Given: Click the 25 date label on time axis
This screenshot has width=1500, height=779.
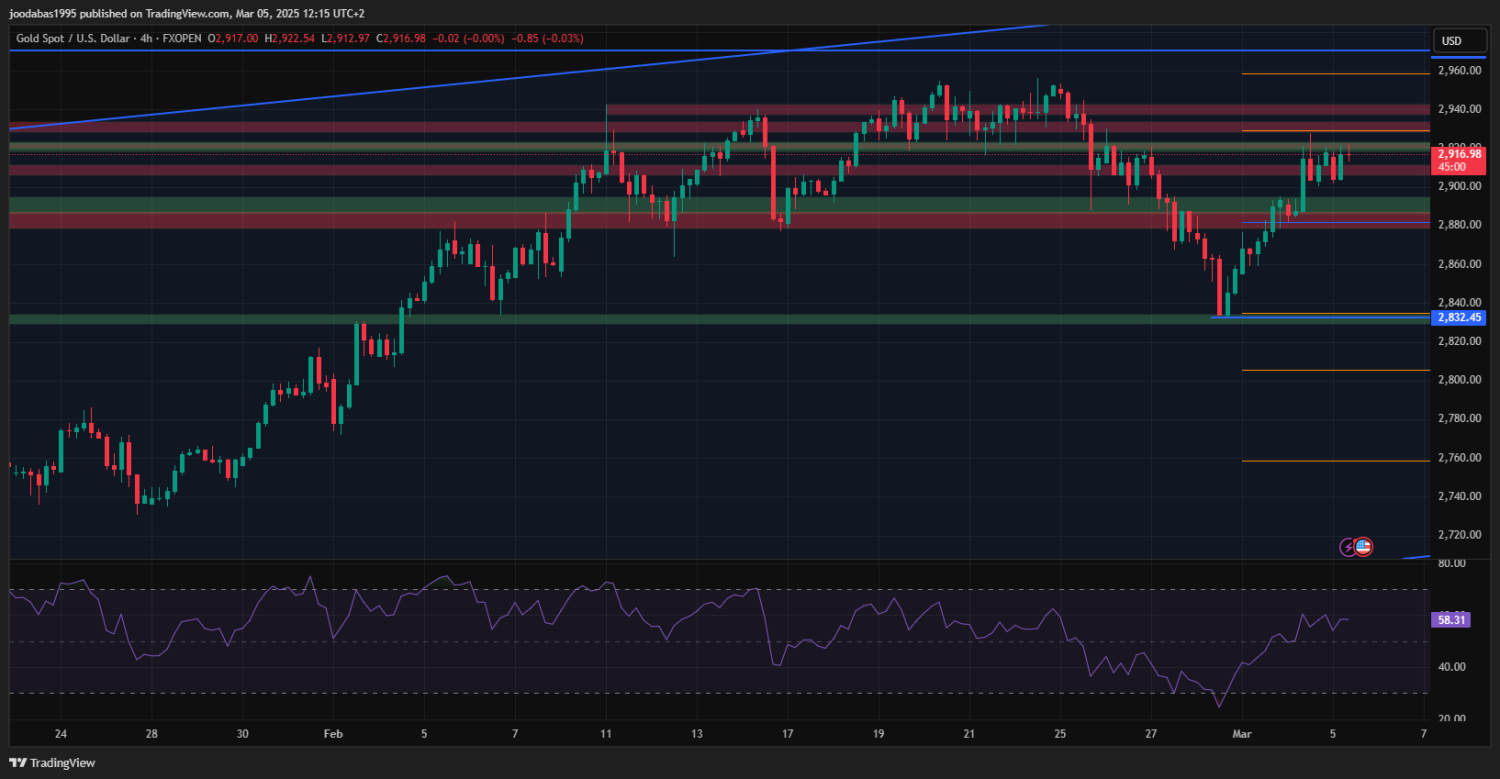Looking at the screenshot, I should (1060, 734).
